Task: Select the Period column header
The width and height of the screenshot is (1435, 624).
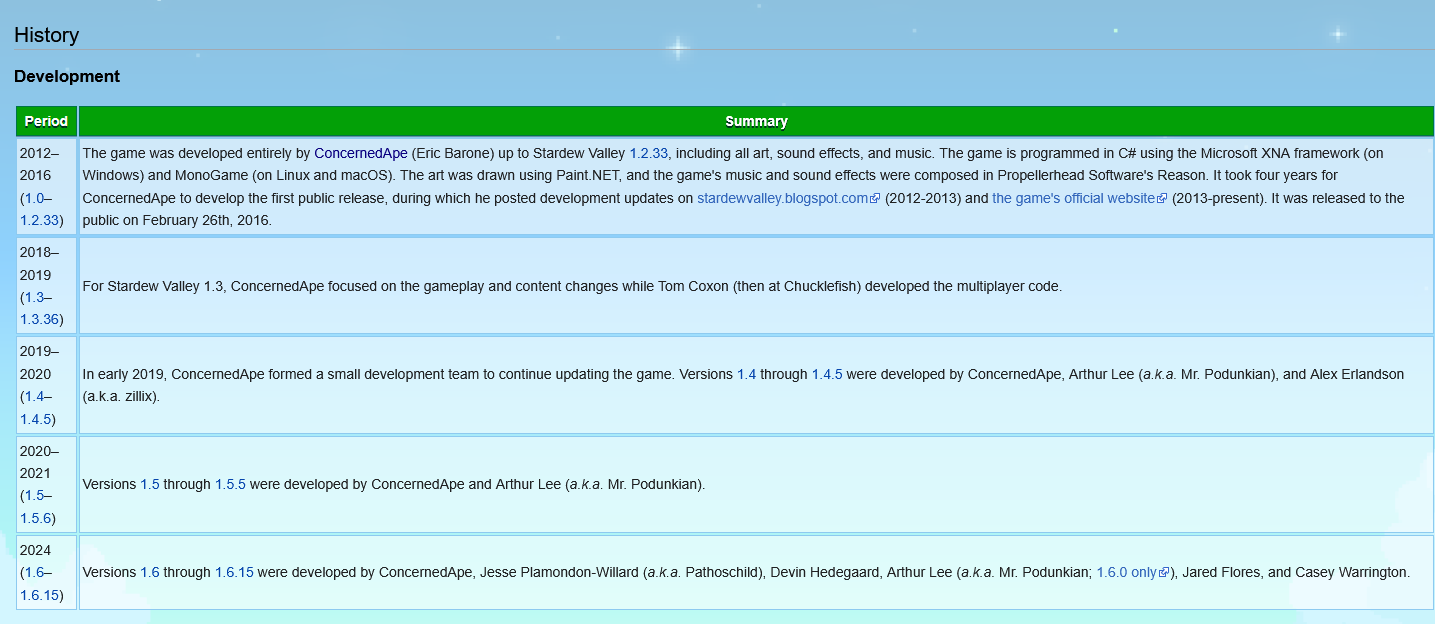Action: pos(46,121)
